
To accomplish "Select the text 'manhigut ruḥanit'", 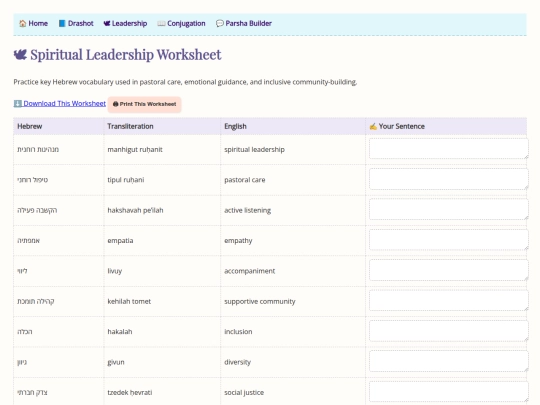I will point(135,150).
